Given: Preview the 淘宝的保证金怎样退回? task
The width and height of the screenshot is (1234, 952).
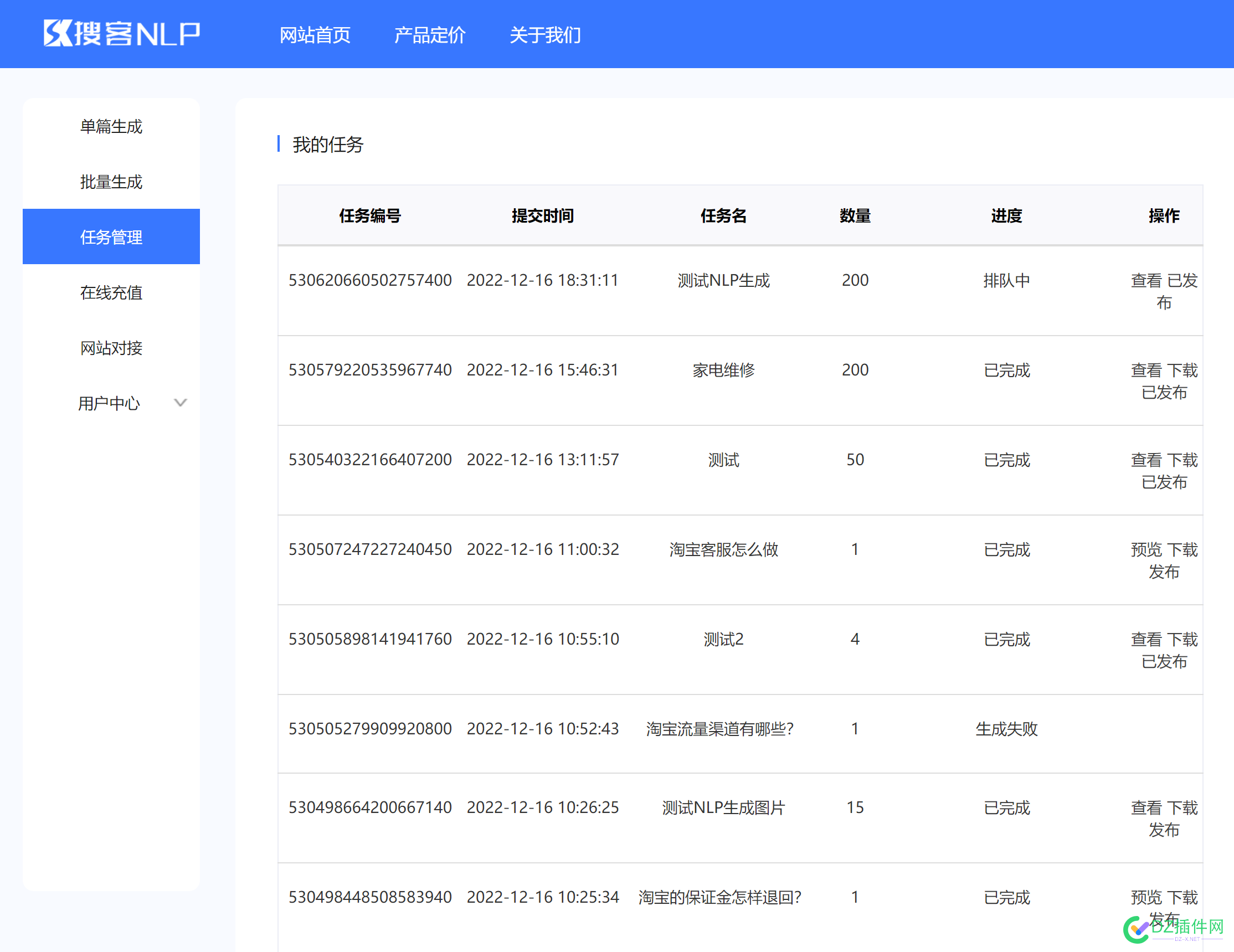Looking at the screenshot, I should tap(1146, 897).
